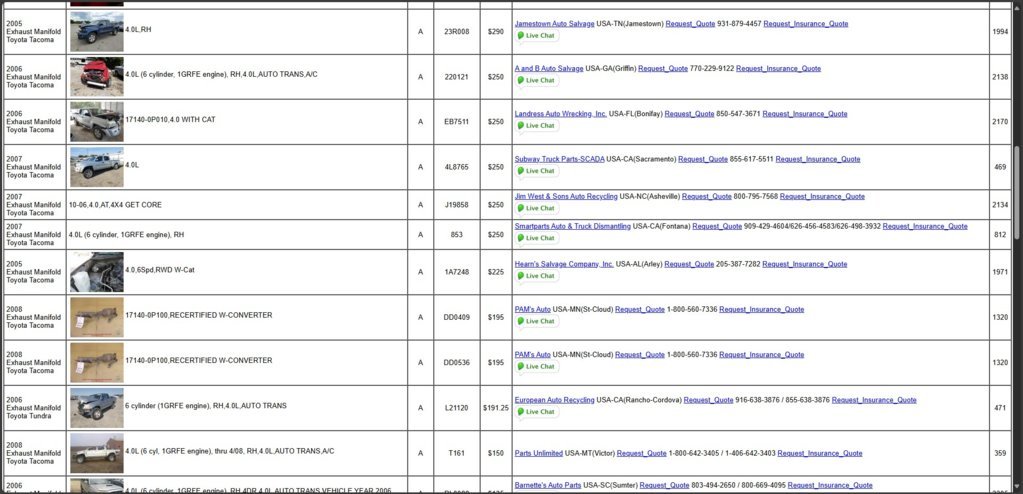Open Live Chat for Hearn's Salvage Company

[536, 276]
